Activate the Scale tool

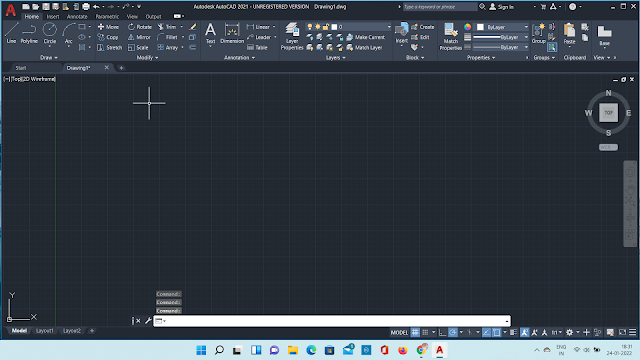point(138,48)
